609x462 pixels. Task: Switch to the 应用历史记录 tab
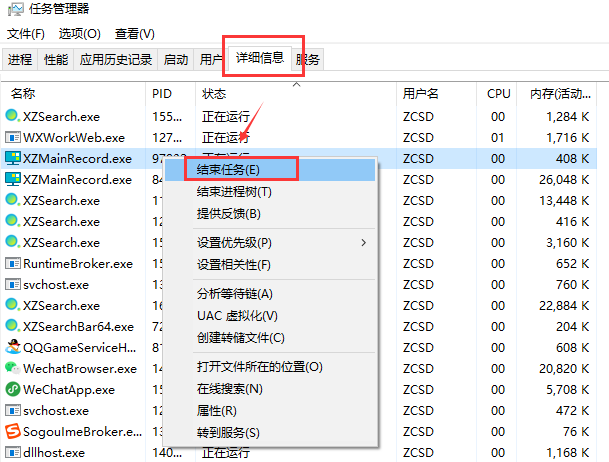(116, 59)
